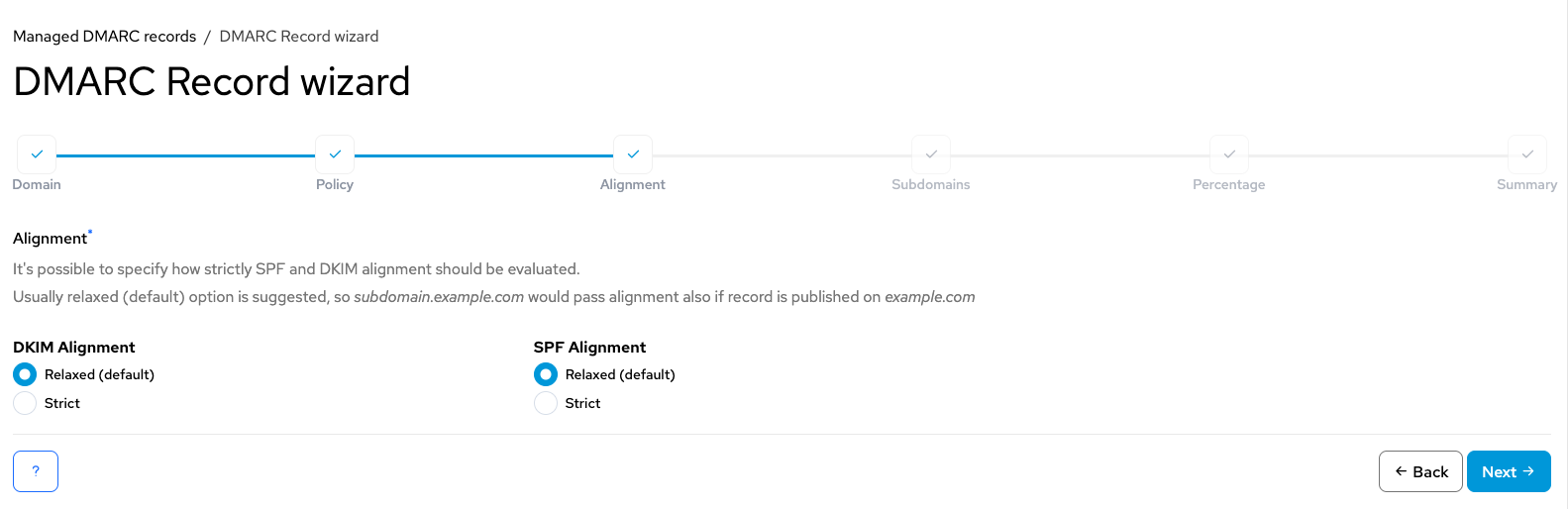Viewport: 1568px width, 509px height.
Task: Click the Domain step label
Action: pos(37,184)
